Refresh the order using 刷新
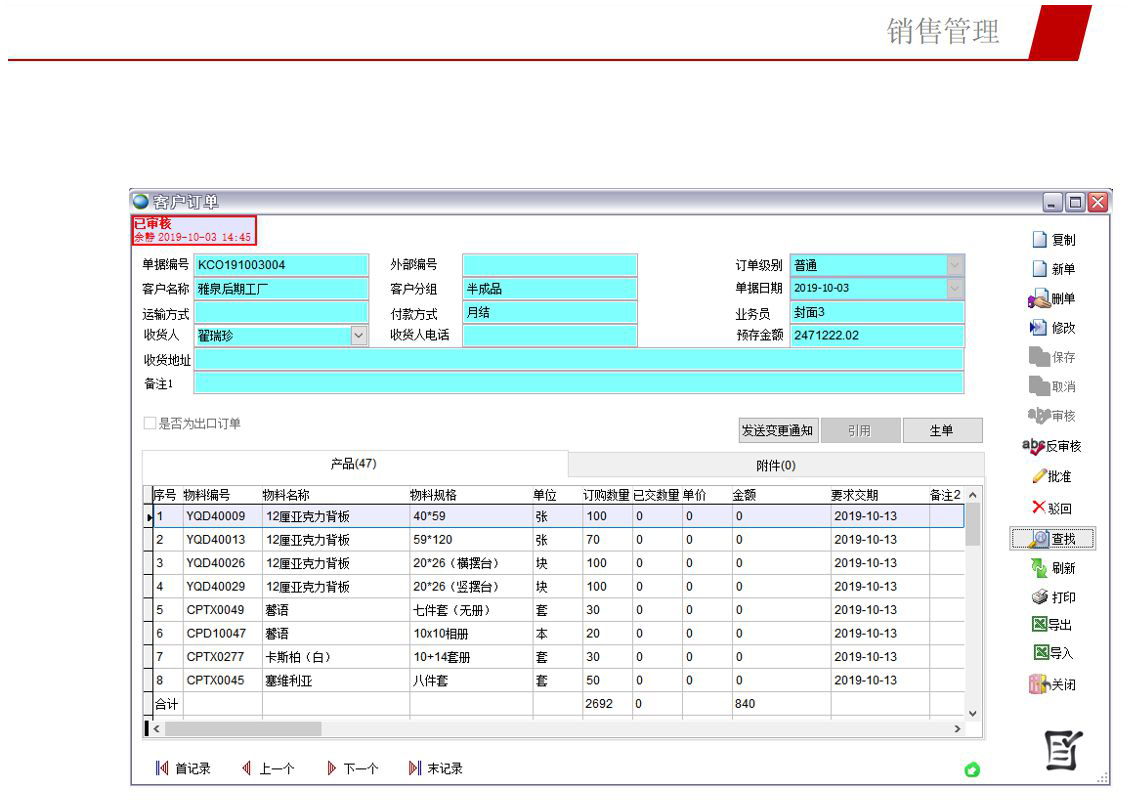The image size is (1129, 809). [1040, 568]
